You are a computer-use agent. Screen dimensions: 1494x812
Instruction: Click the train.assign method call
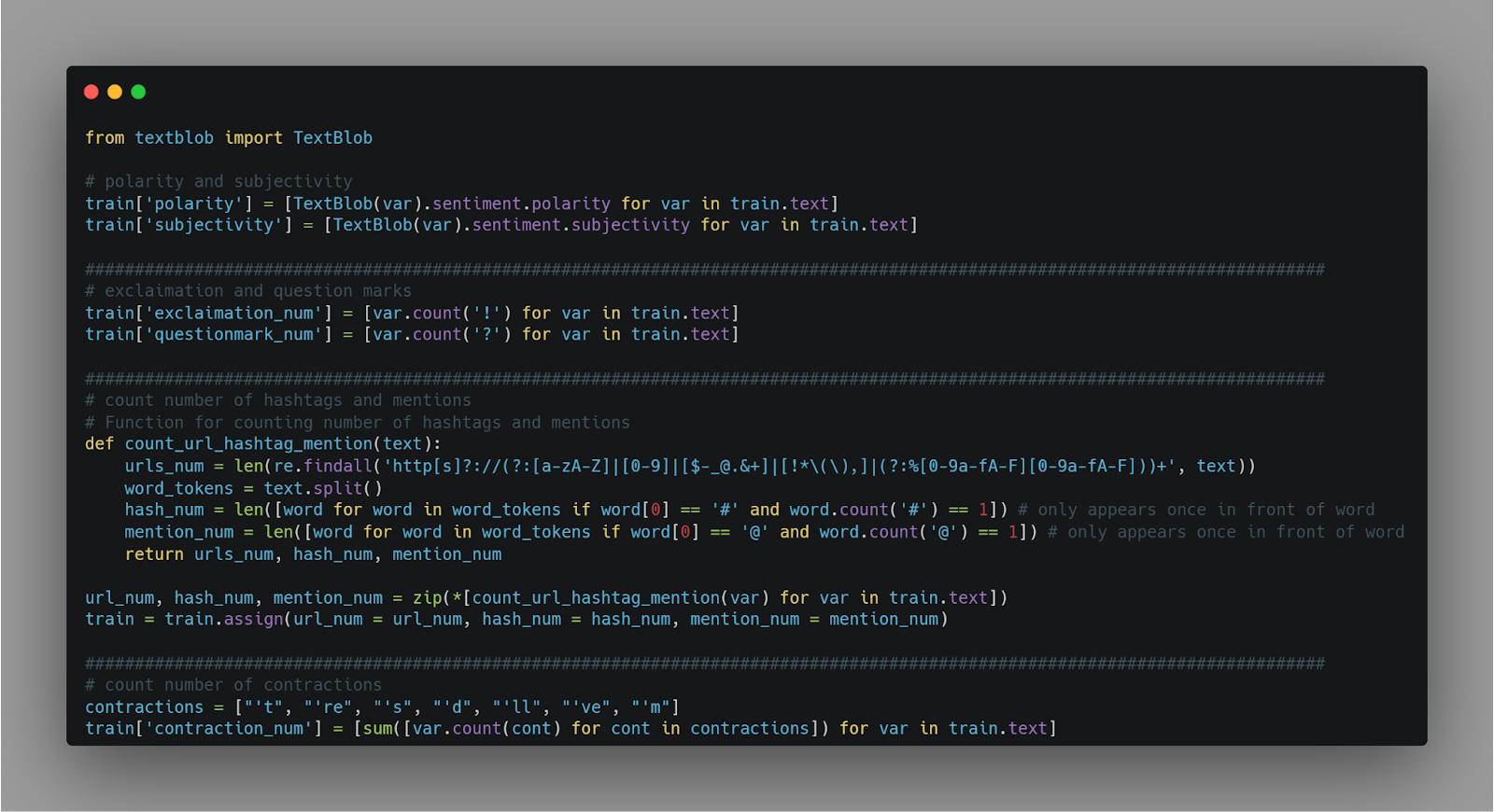coord(224,619)
